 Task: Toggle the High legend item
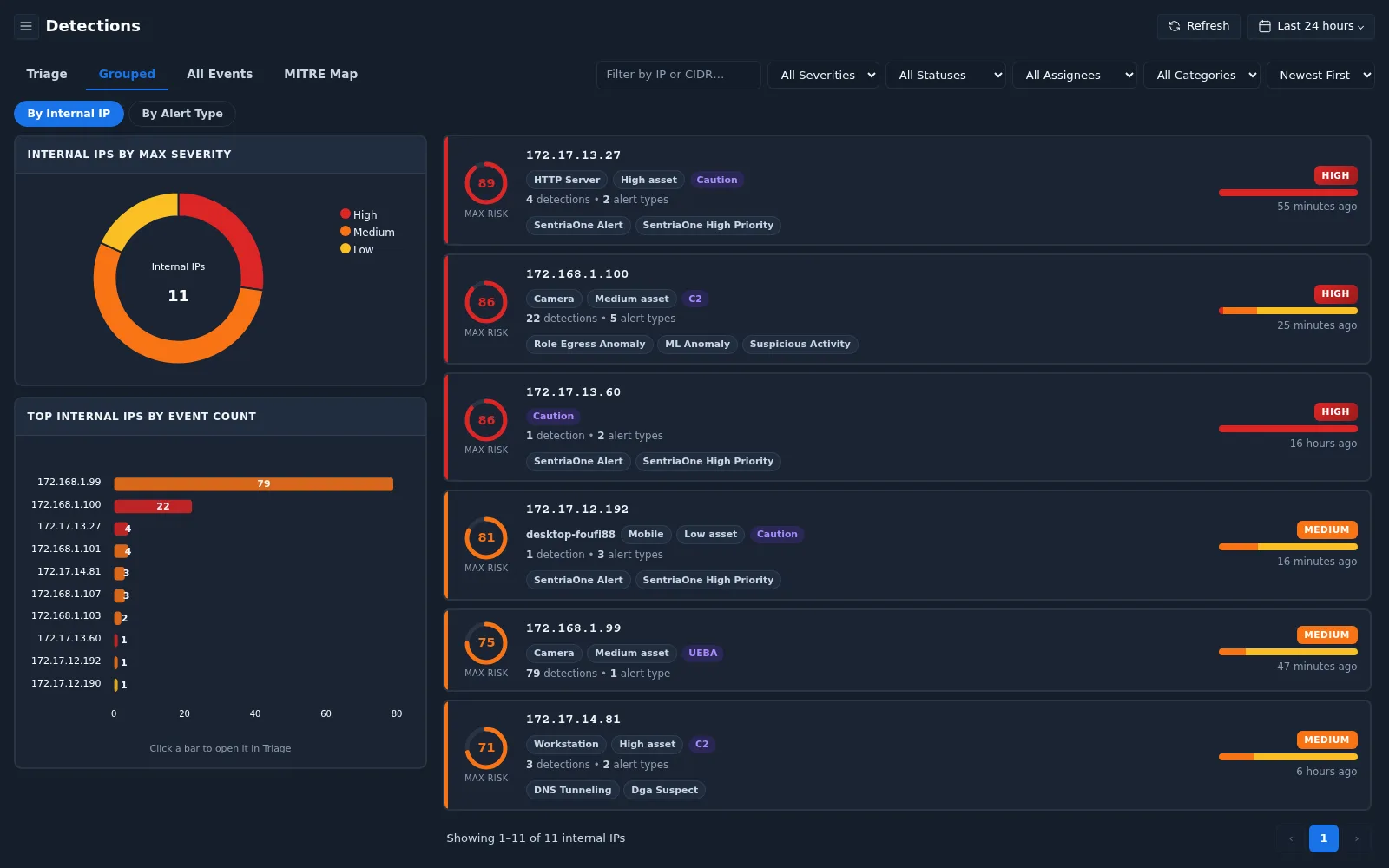point(359,214)
